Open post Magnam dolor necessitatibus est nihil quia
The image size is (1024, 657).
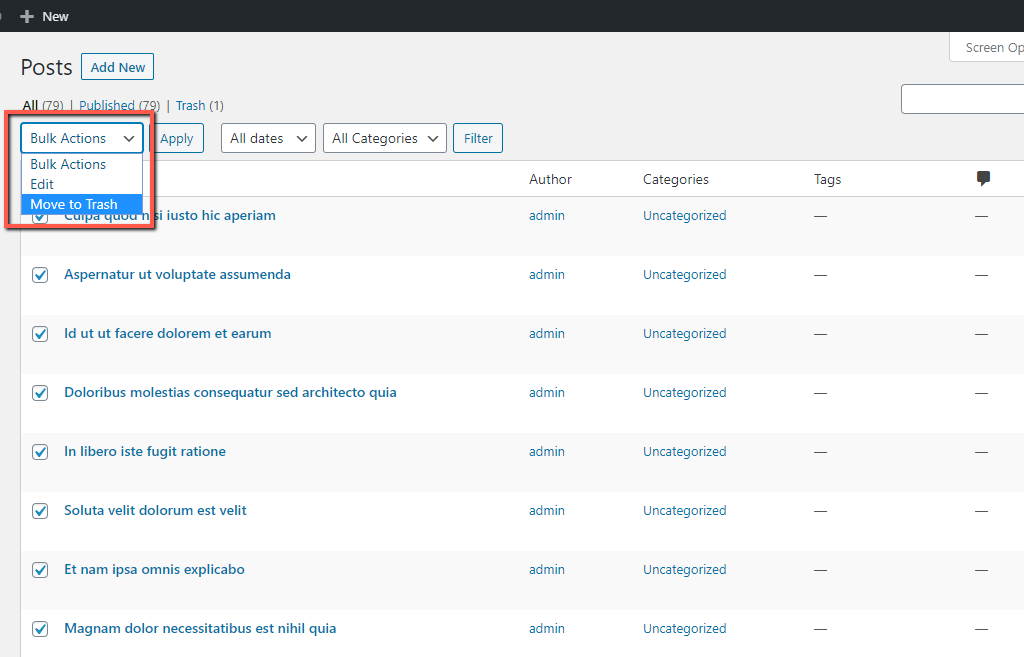point(200,628)
